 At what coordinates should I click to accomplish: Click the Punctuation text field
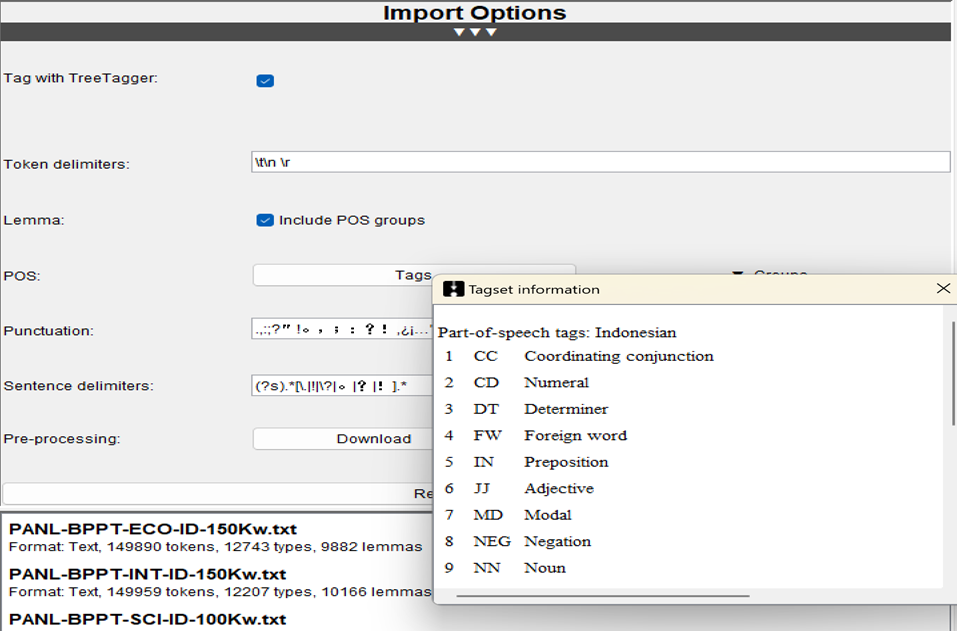pyautogui.click(x=341, y=330)
